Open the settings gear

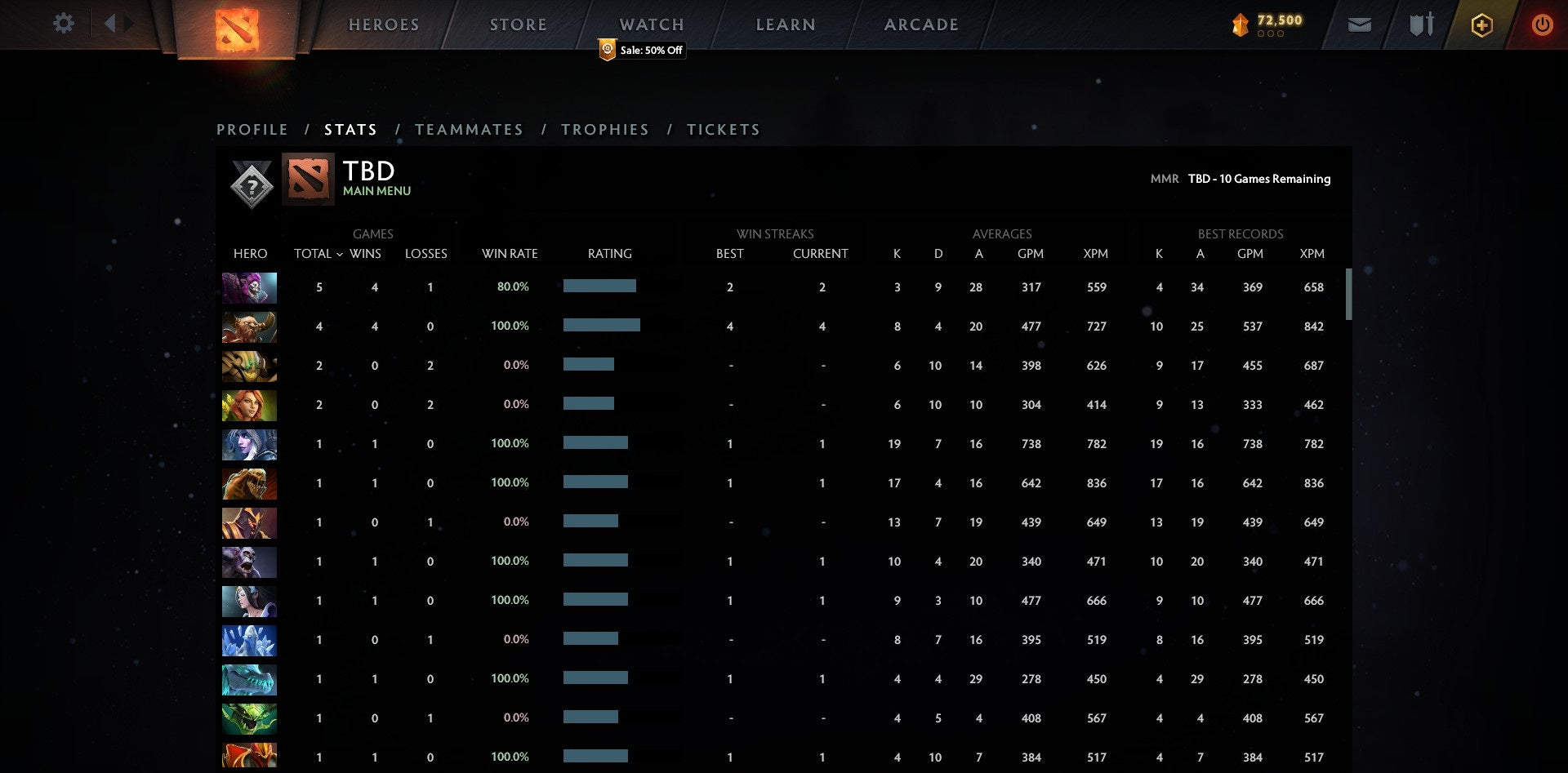click(63, 24)
